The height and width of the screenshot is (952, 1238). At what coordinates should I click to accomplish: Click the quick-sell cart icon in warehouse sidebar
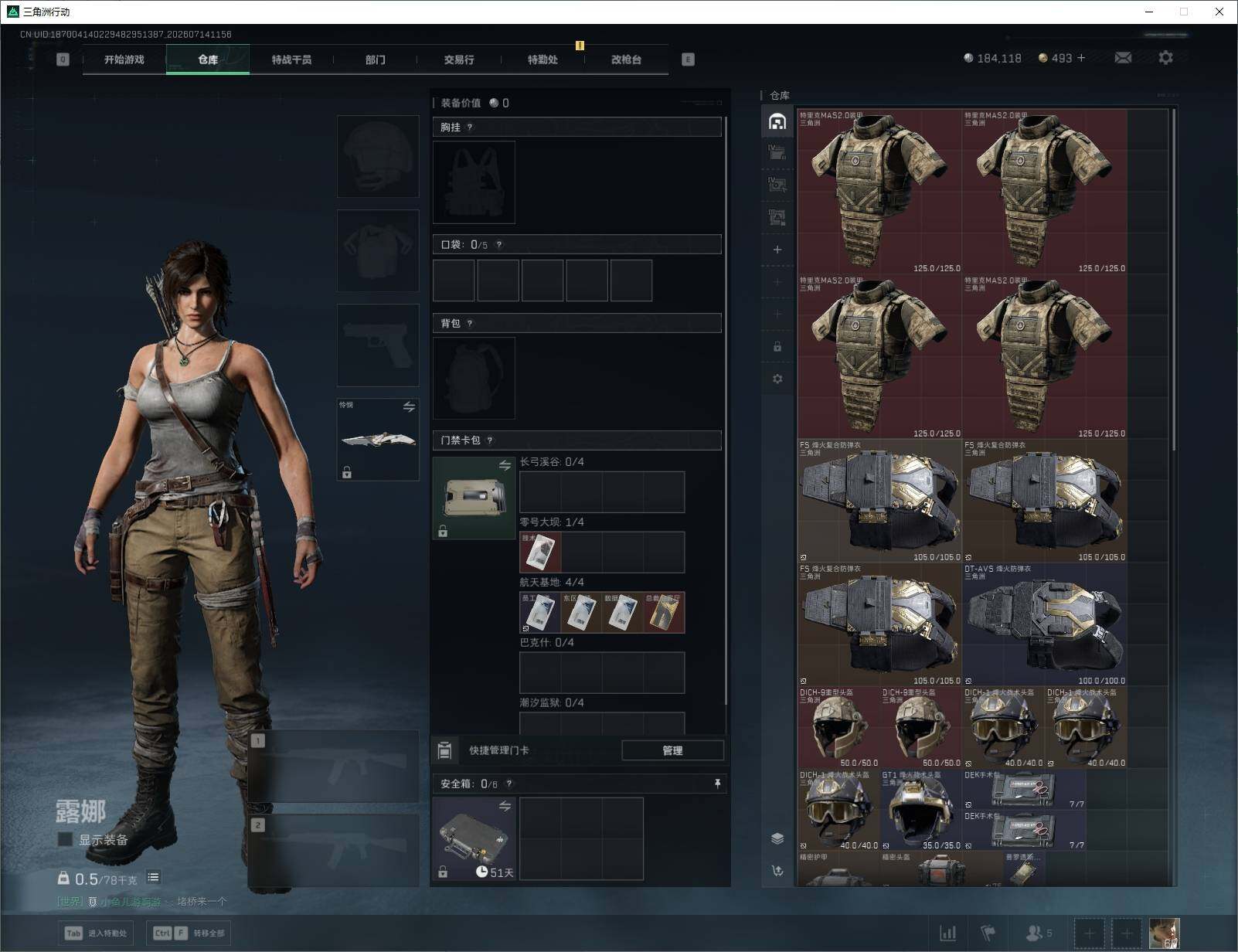[777, 871]
